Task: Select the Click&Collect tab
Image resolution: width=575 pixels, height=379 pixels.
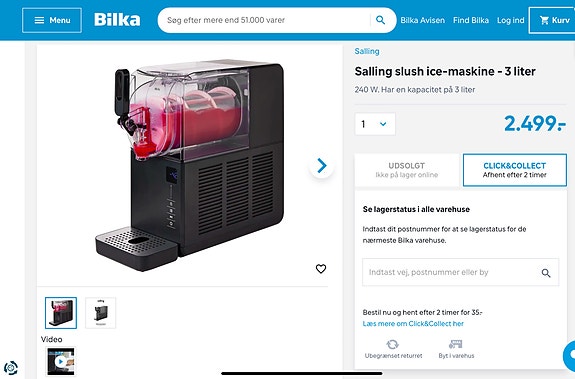Action: (x=514, y=170)
